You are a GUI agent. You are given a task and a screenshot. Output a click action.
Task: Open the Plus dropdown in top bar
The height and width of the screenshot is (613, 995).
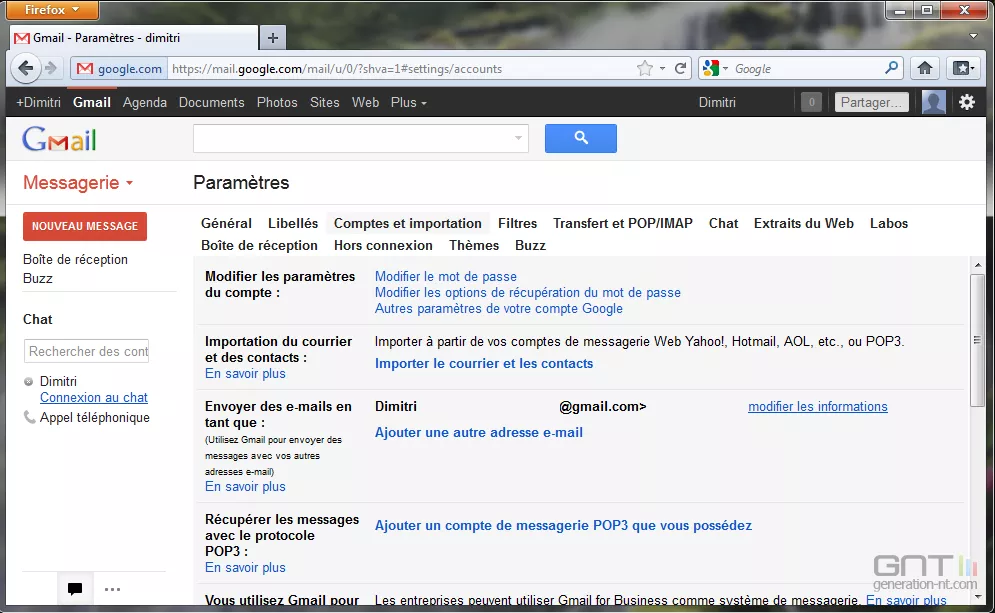click(408, 102)
